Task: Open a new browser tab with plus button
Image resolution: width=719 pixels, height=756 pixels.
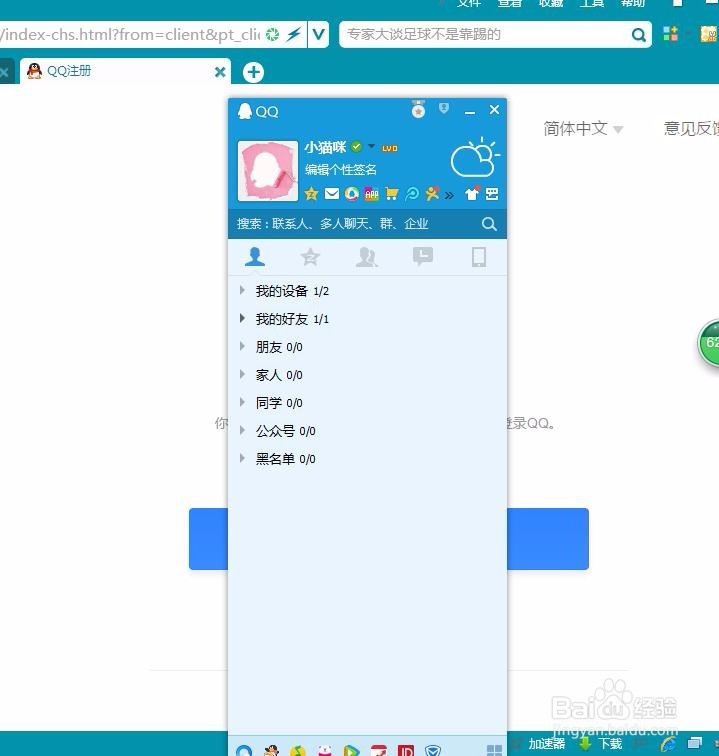Action: (x=253, y=72)
